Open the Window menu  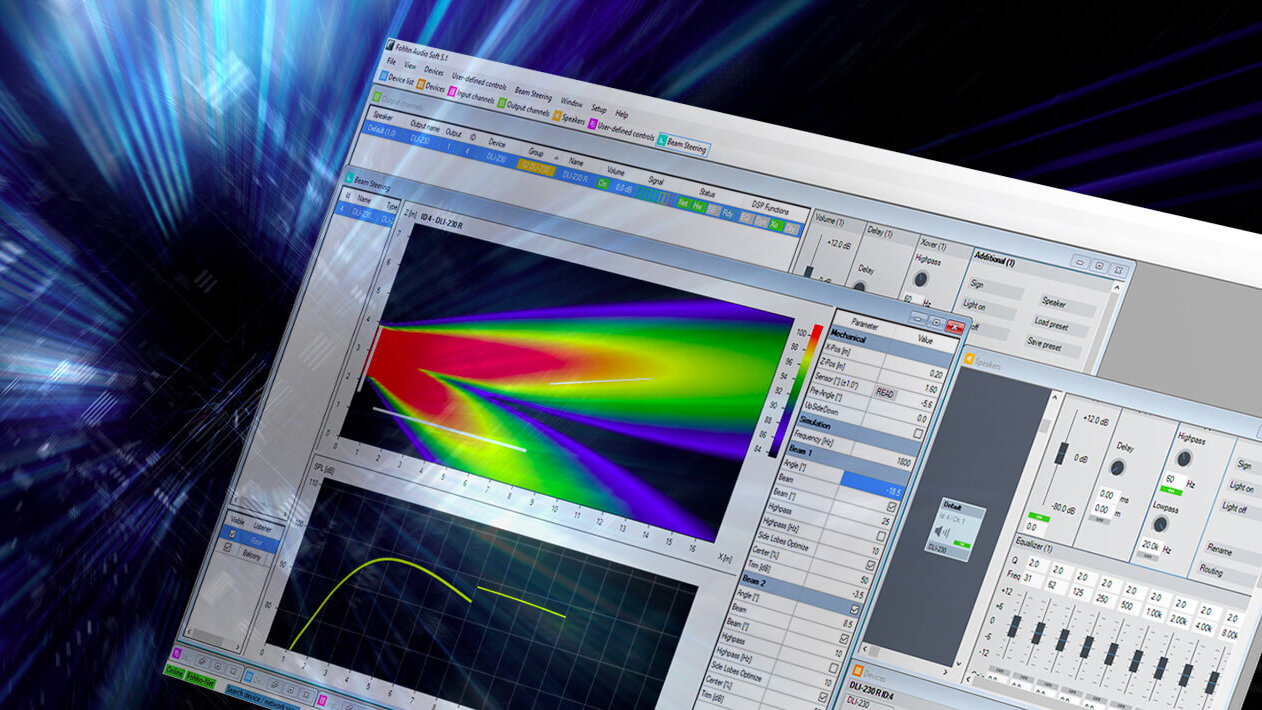[572, 102]
